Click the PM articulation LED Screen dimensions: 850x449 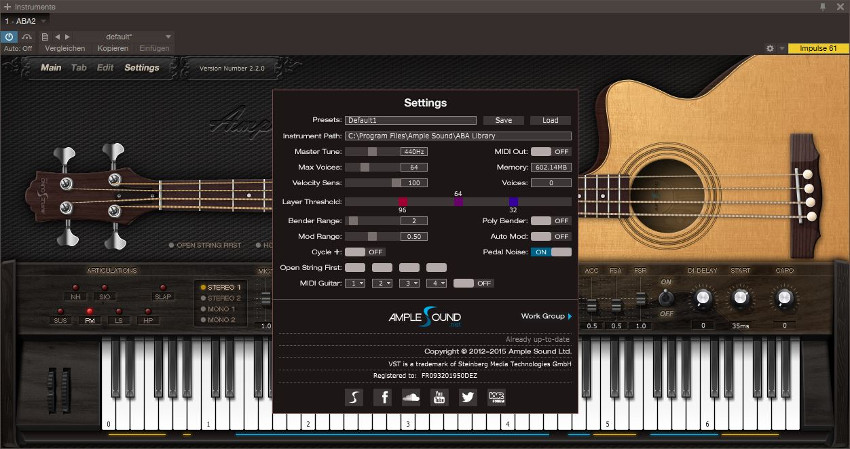[x=89, y=311]
